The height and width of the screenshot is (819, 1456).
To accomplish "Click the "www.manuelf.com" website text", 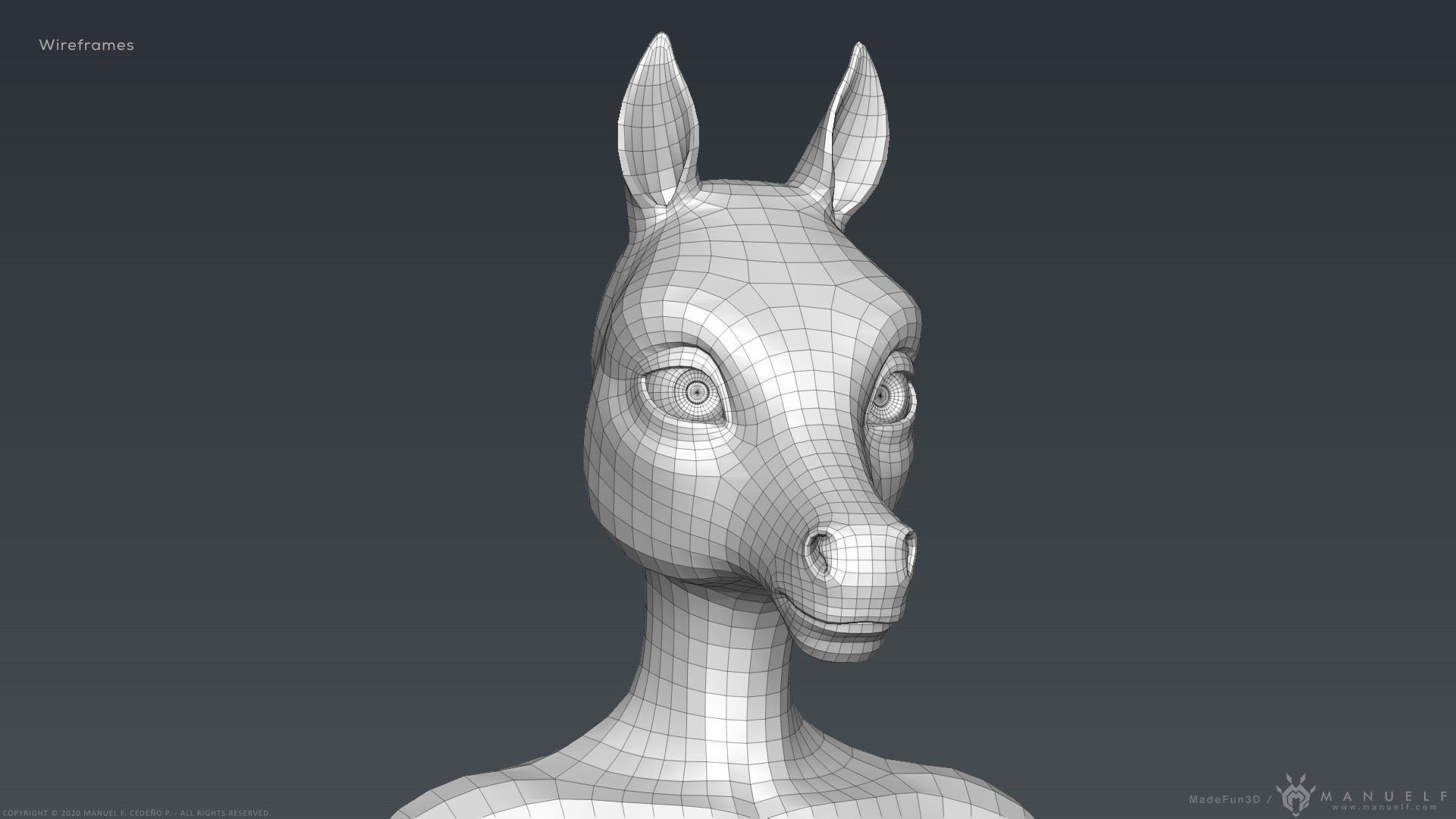I will pos(1384,807).
